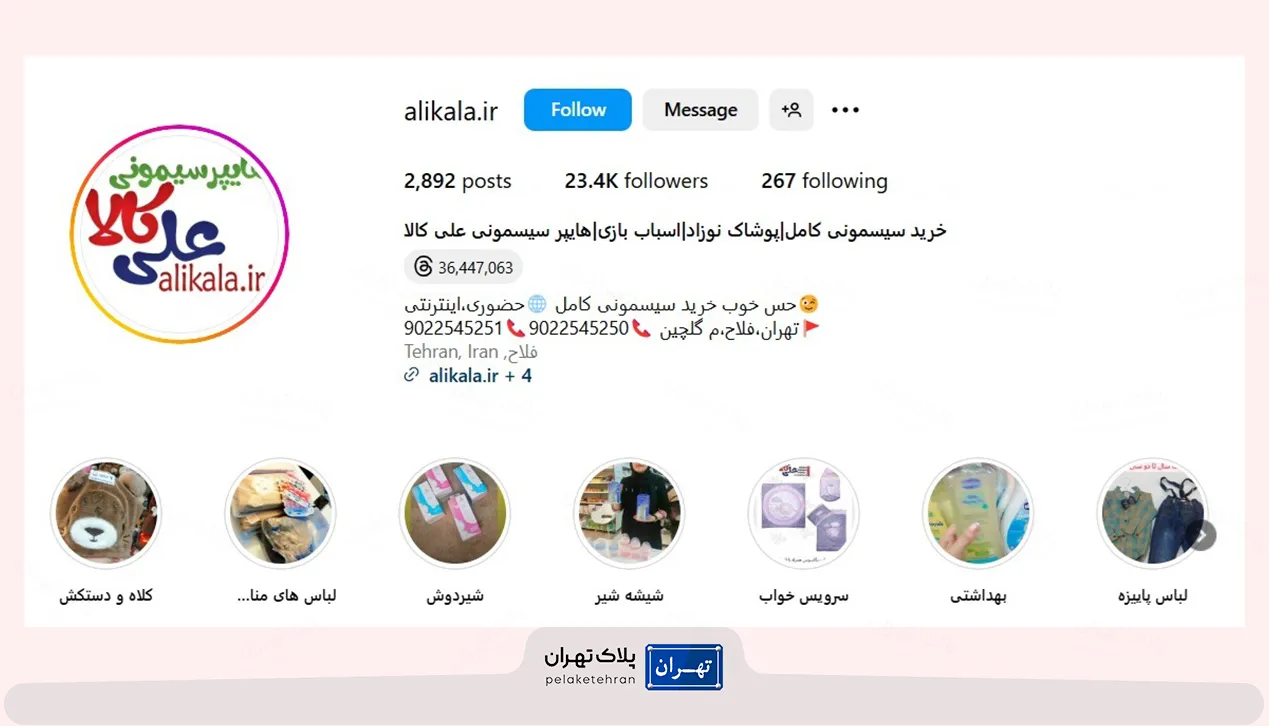This screenshot has height=726, width=1269.
Task: Open the شیشه شیر highlight
Action: point(629,514)
